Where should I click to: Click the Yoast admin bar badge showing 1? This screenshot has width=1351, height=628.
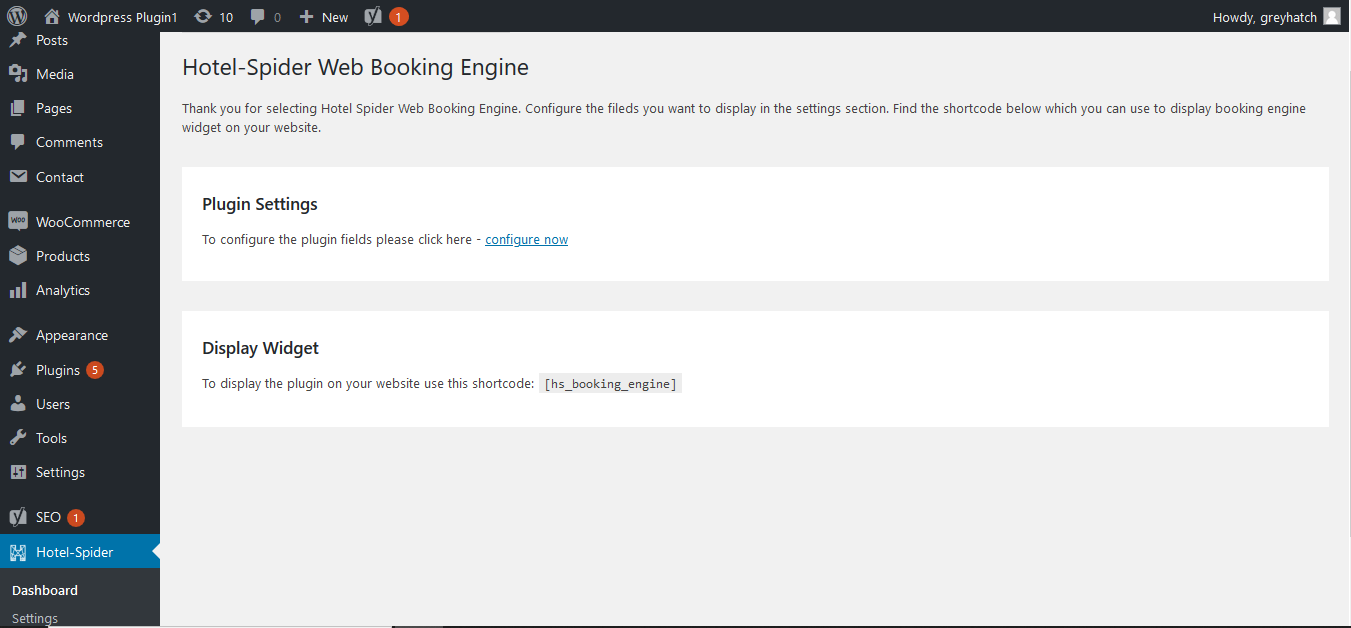[x=398, y=16]
